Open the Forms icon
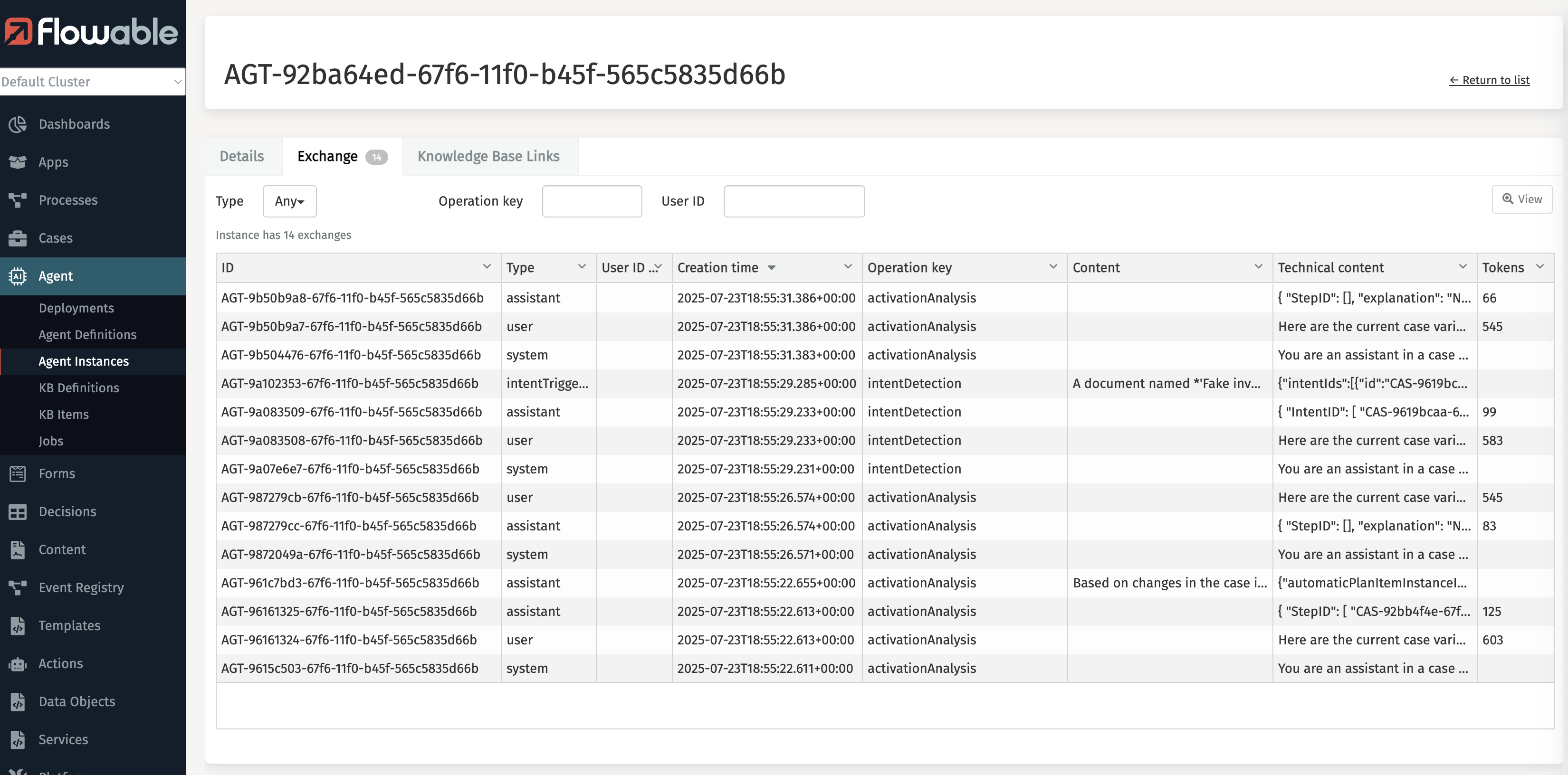 [18, 473]
